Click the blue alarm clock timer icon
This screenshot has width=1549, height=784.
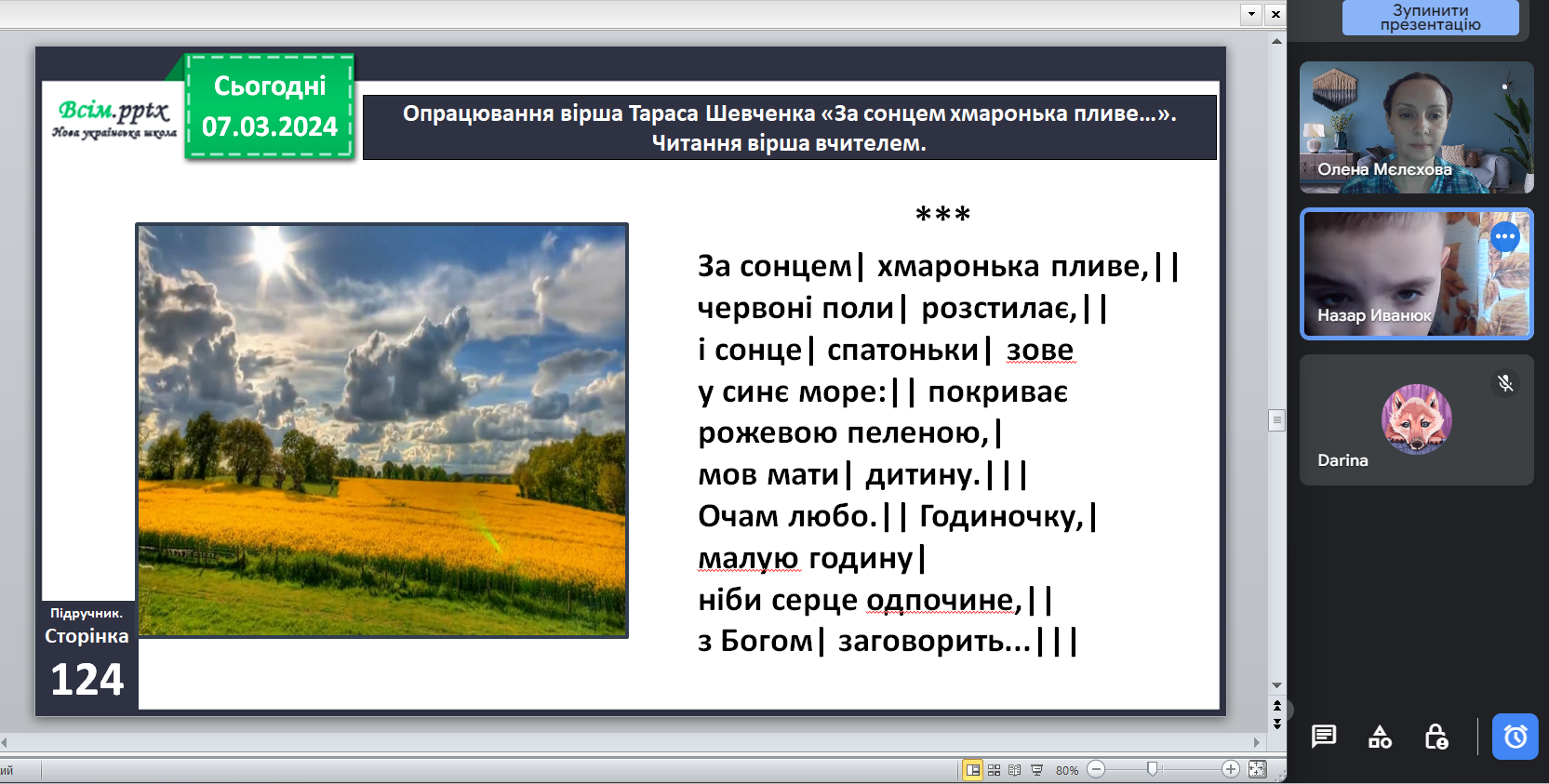pyautogui.click(x=1515, y=737)
